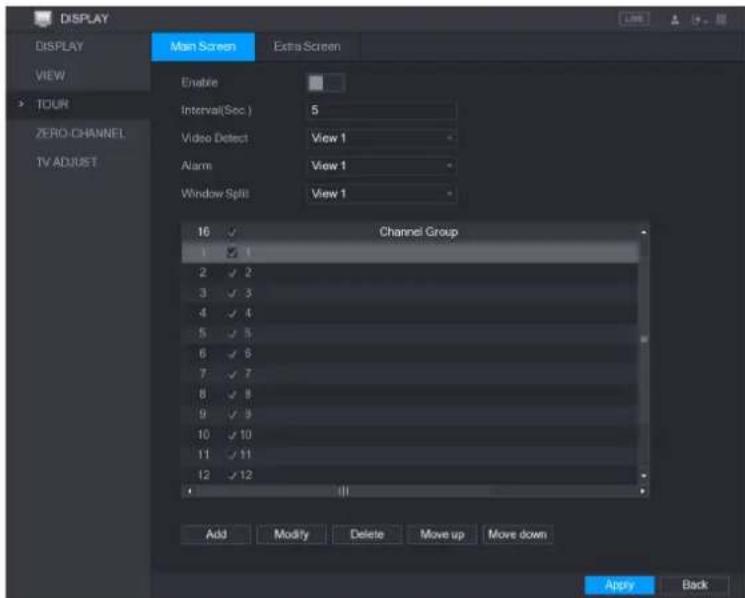The width and height of the screenshot is (745, 598).
Task: Open the DISPLAY settings section
Action: 59,47
